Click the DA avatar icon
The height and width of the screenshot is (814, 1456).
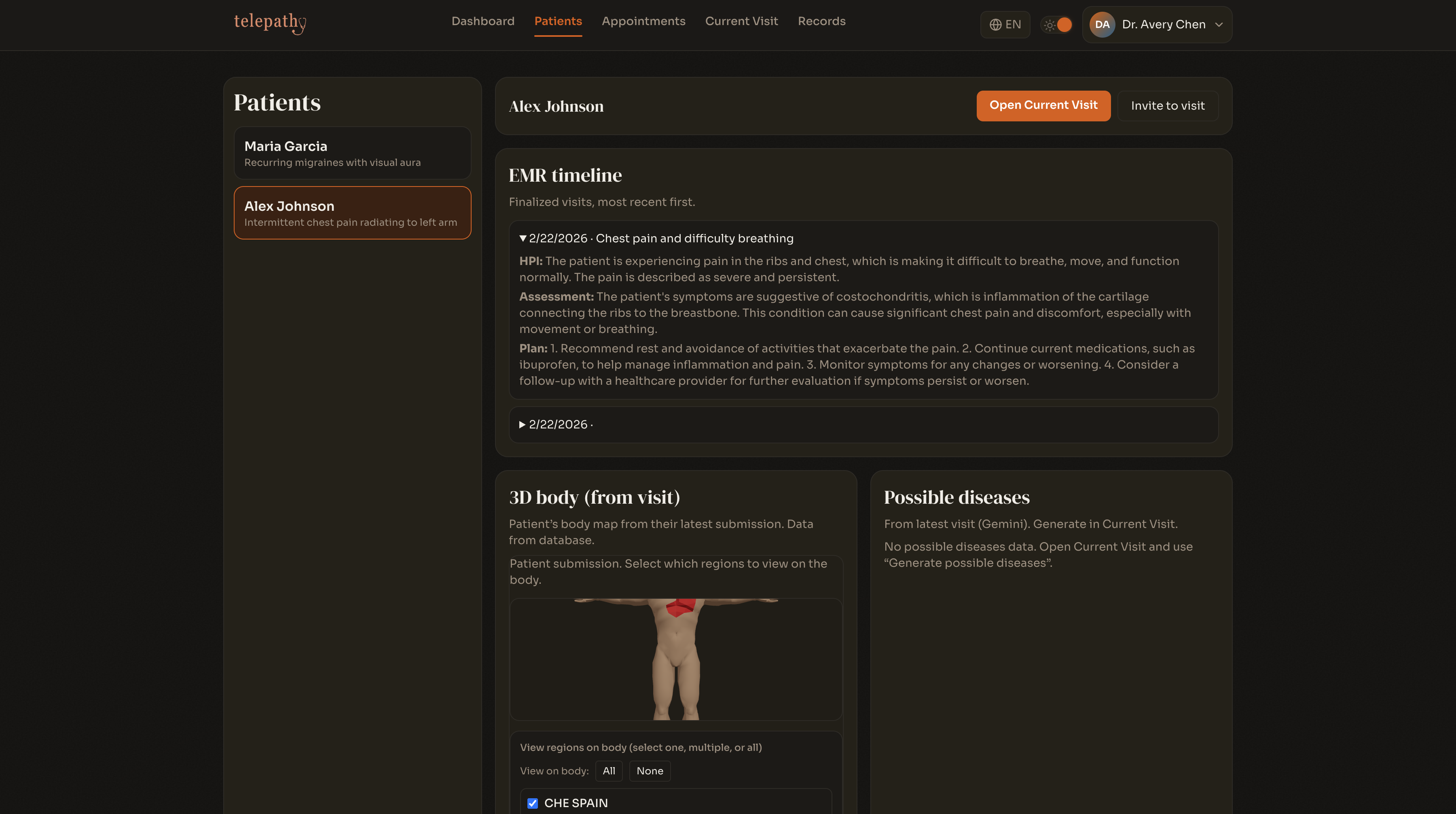coord(1102,25)
